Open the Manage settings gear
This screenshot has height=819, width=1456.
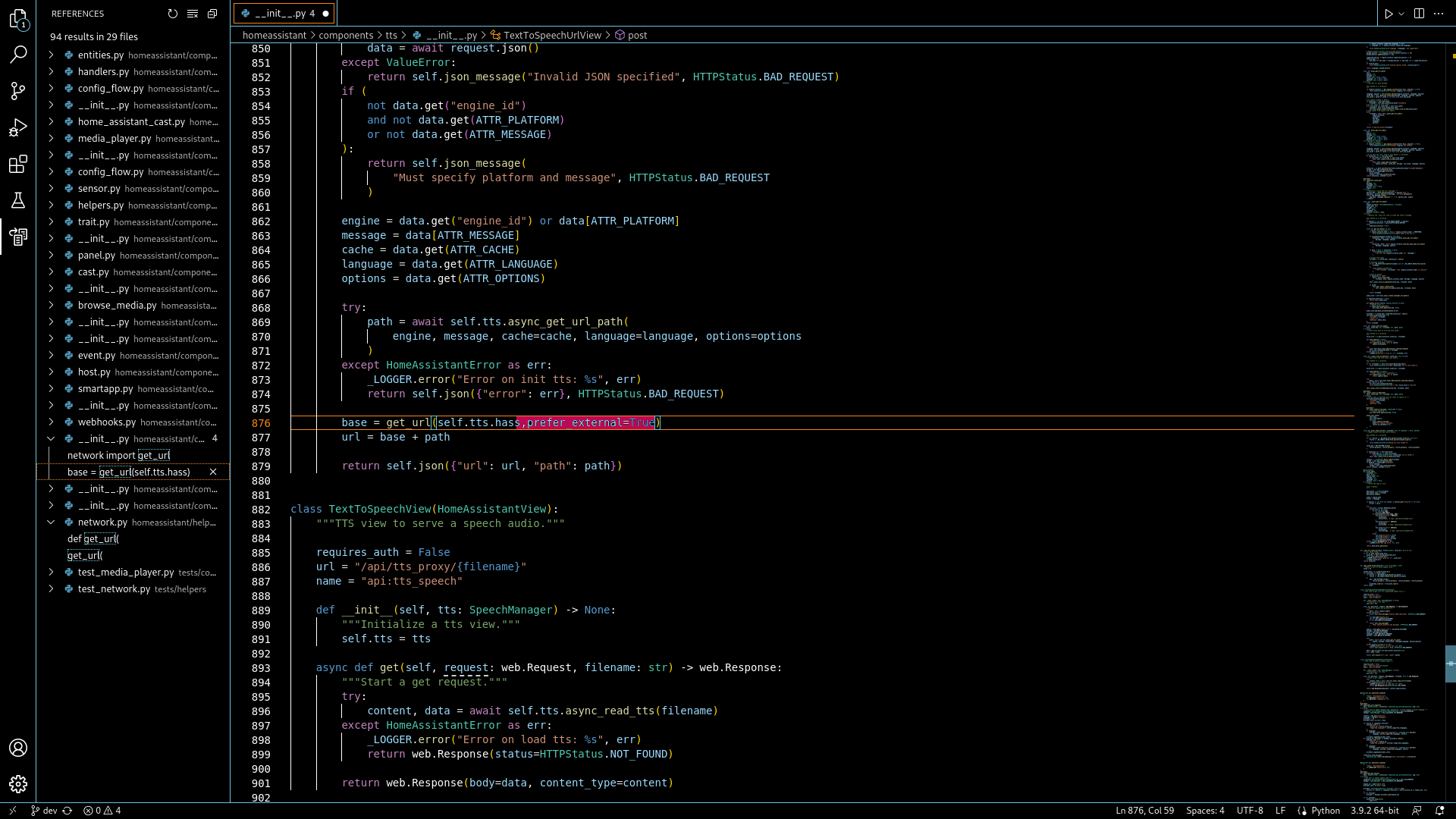tap(18, 784)
